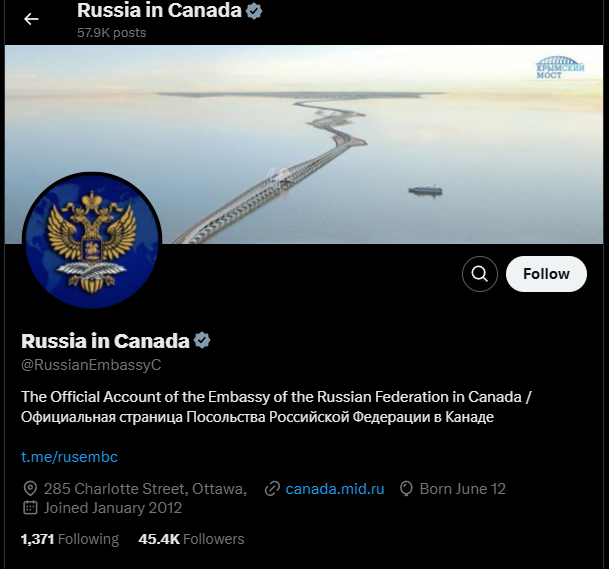
Task: View the 45.4K Followers list
Action: coord(191,539)
